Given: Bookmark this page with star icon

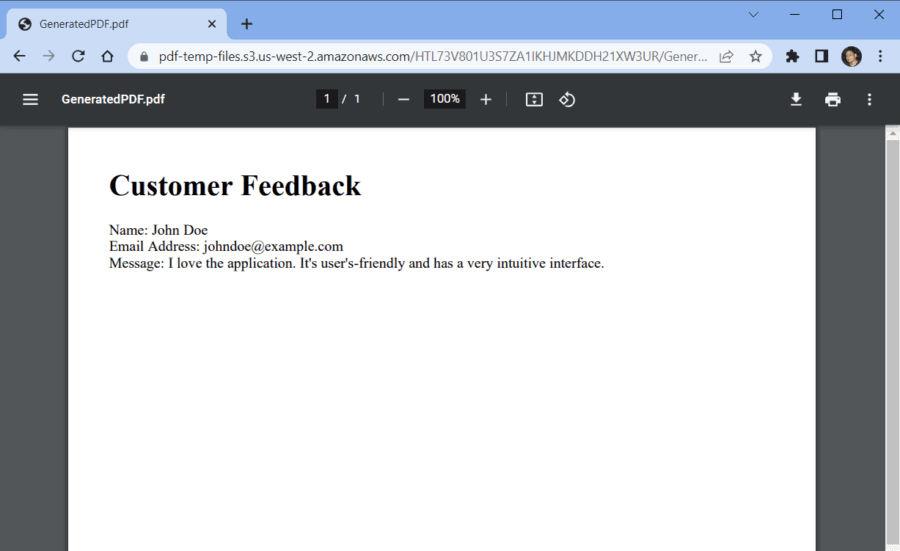Looking at the screenshot, I should click(x=755, y=56).
